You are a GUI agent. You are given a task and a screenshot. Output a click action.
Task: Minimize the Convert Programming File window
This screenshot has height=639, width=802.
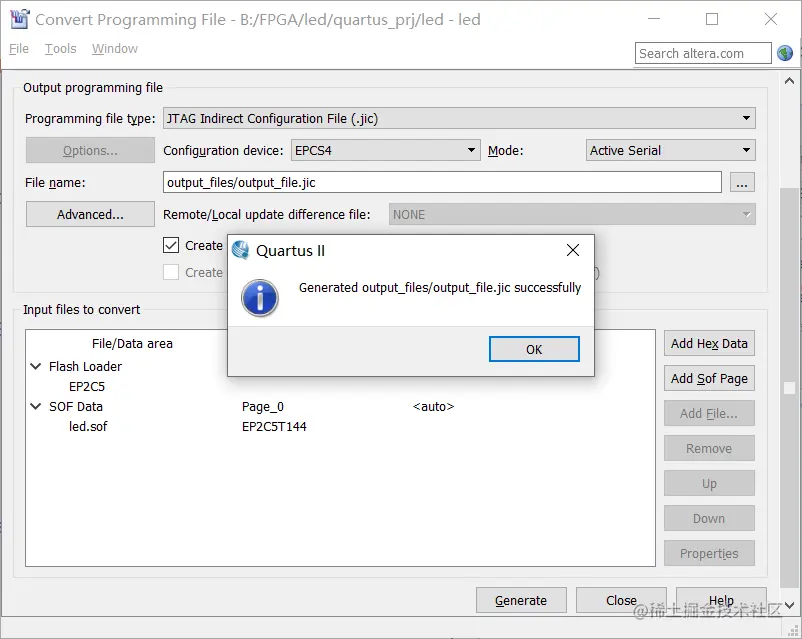(x=654, y=19)
